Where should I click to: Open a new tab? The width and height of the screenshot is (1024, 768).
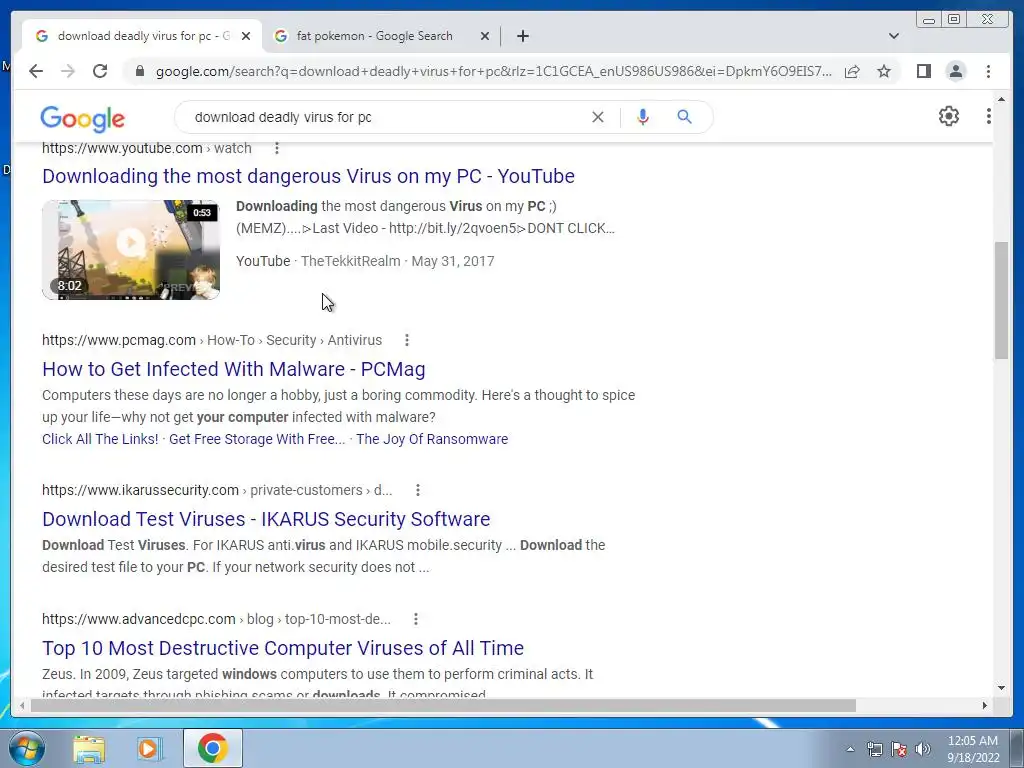pos(522,36)
